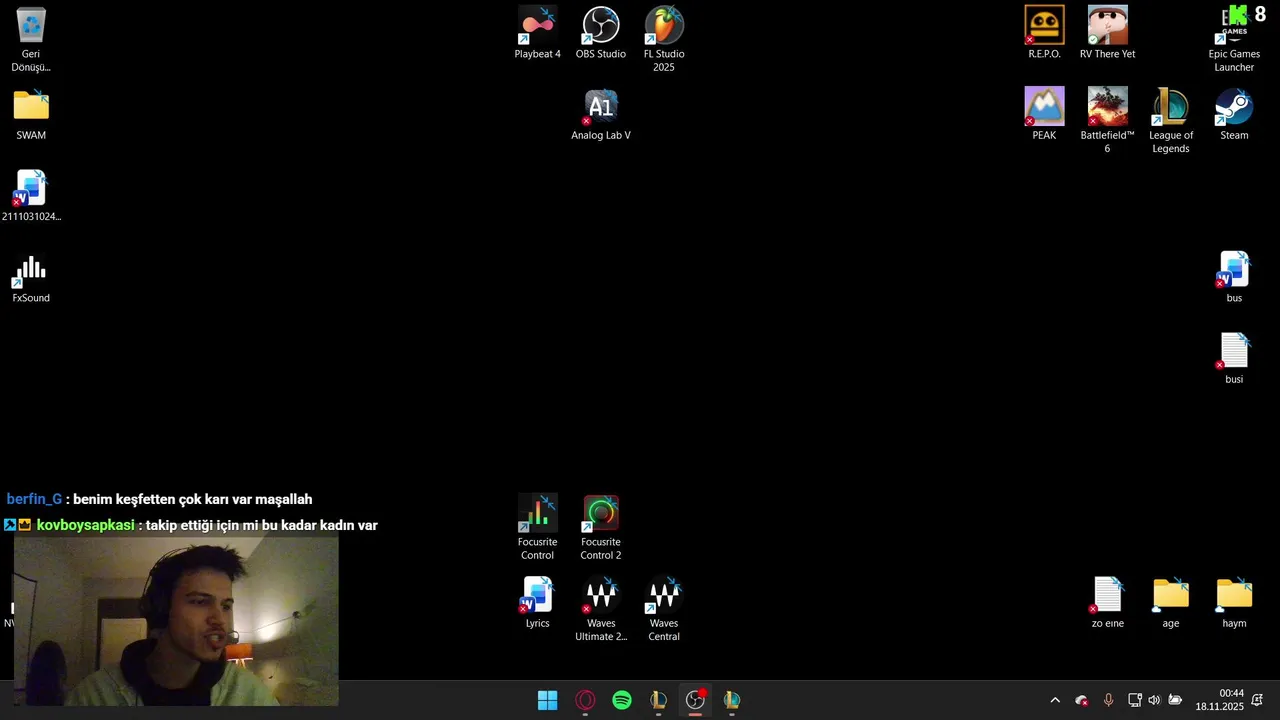1280x720 pixels.
Task: Click username berfin_G in chat overlay
Action: [34, 499]
